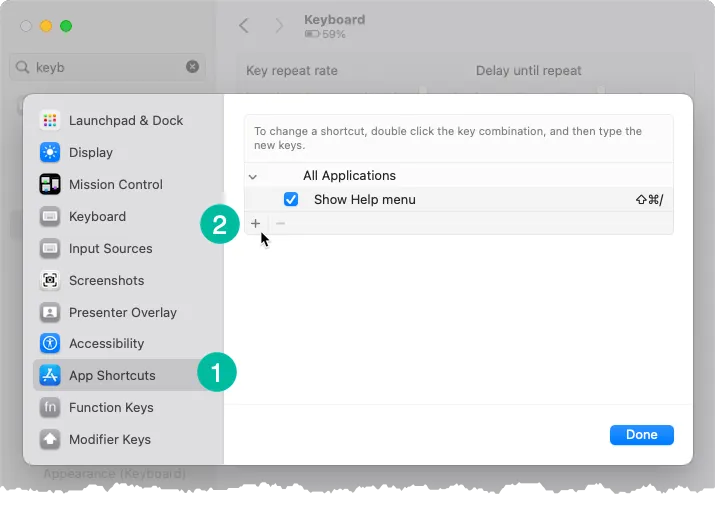This screenshot has height=518, width=715.
Task: Clear the search field text
Action: (x=192, y=67)
